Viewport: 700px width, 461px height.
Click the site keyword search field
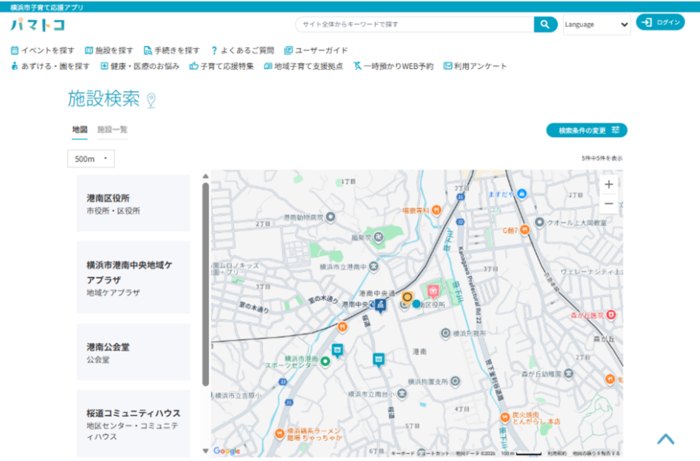click(x=414, y=24)
